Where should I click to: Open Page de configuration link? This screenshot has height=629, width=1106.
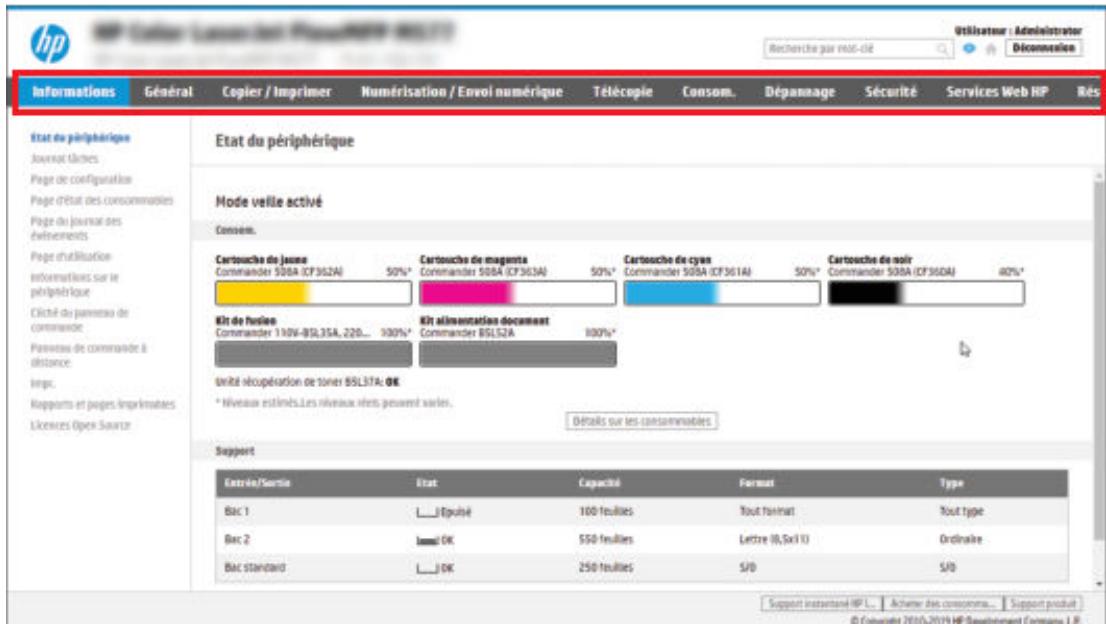click(81, 180)
